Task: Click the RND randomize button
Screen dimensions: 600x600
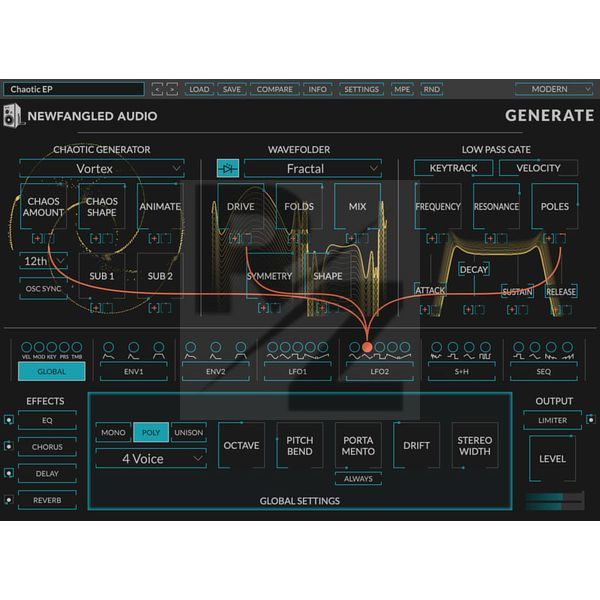Action: (432, 89)
